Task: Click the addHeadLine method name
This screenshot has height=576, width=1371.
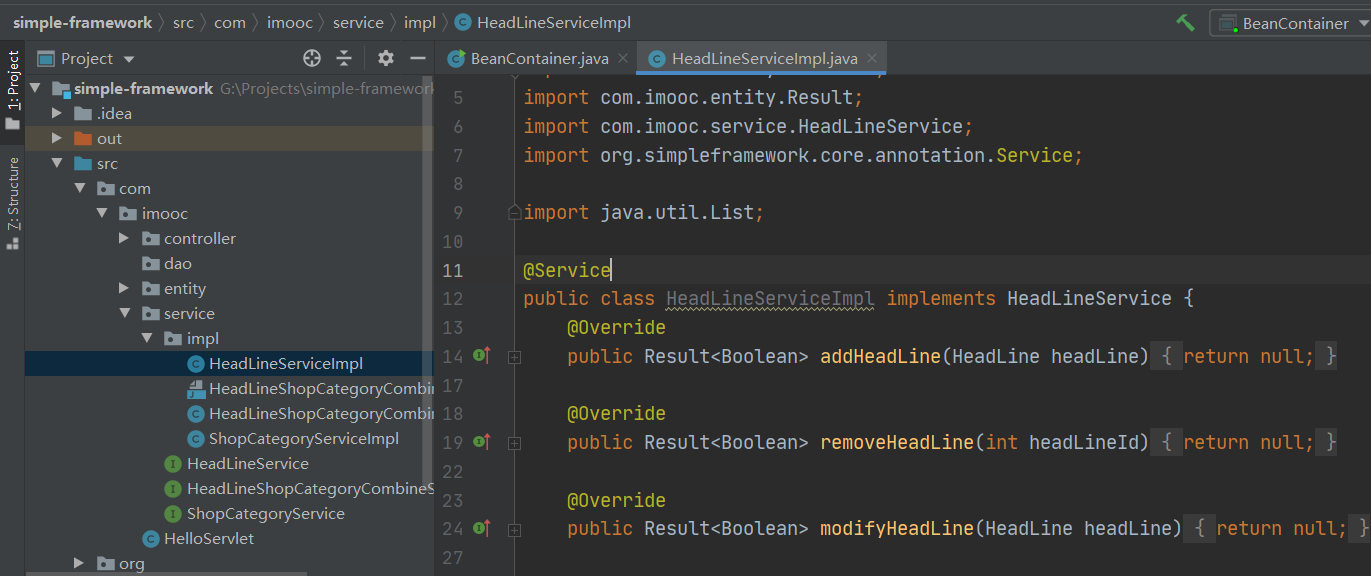Action: [880, 356]
